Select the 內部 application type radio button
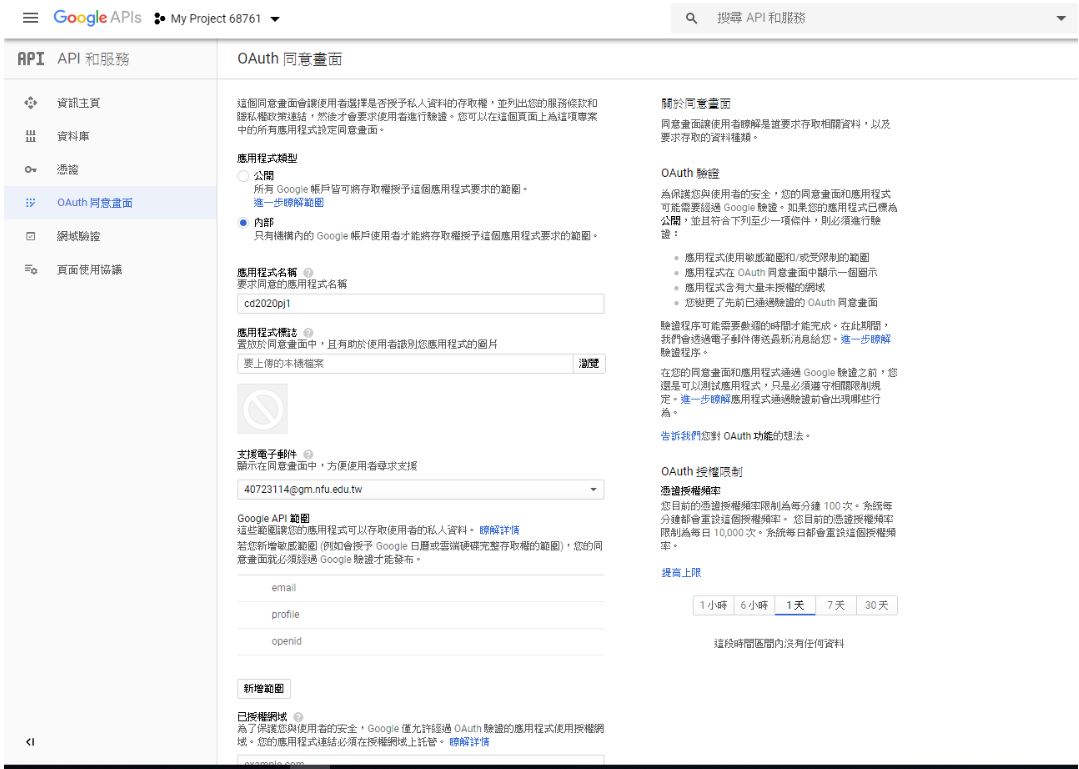The width and height of the screenshot is (1079, 769). coord(243,223)
